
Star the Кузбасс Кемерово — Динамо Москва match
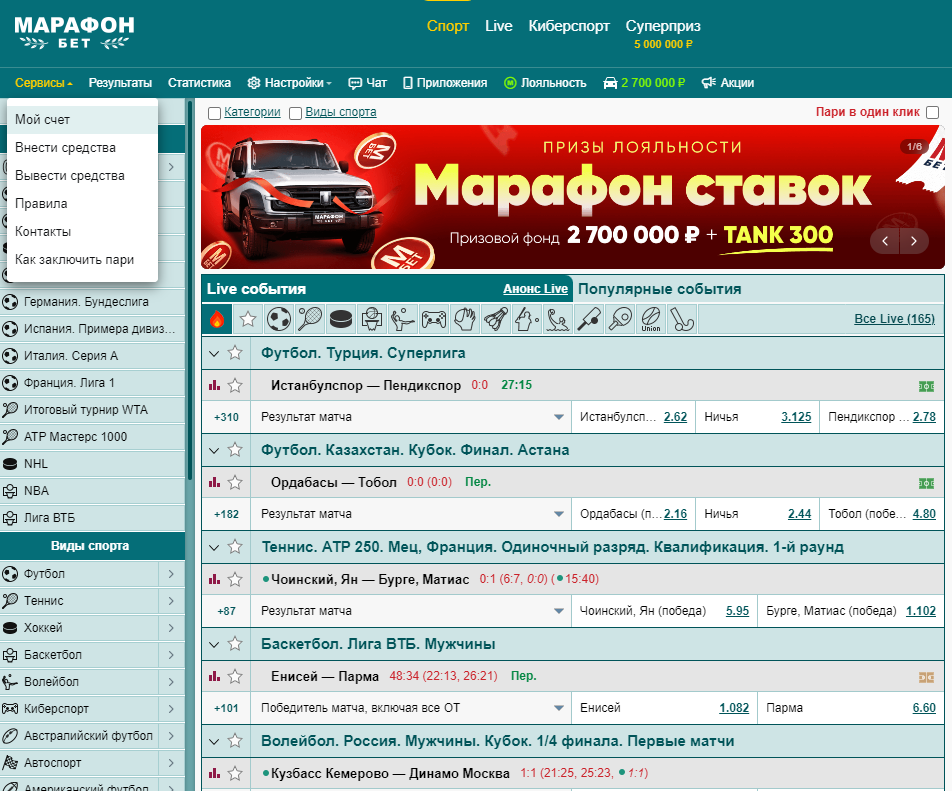click(x=235, y=773)
